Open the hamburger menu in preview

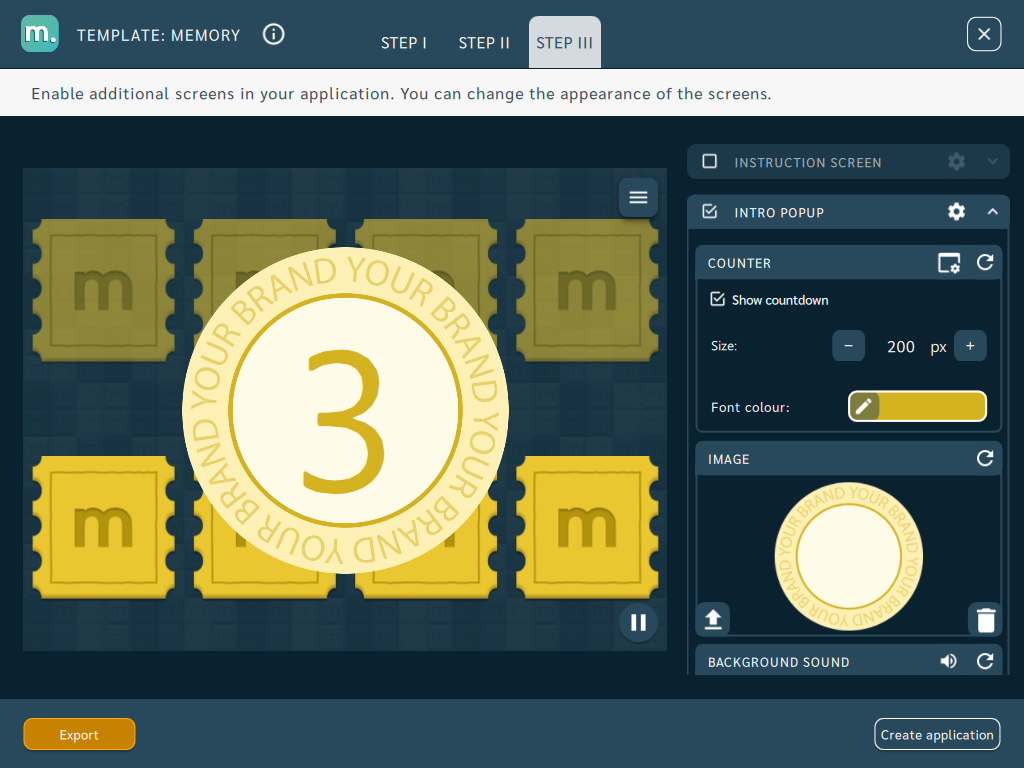coord(638,197)
